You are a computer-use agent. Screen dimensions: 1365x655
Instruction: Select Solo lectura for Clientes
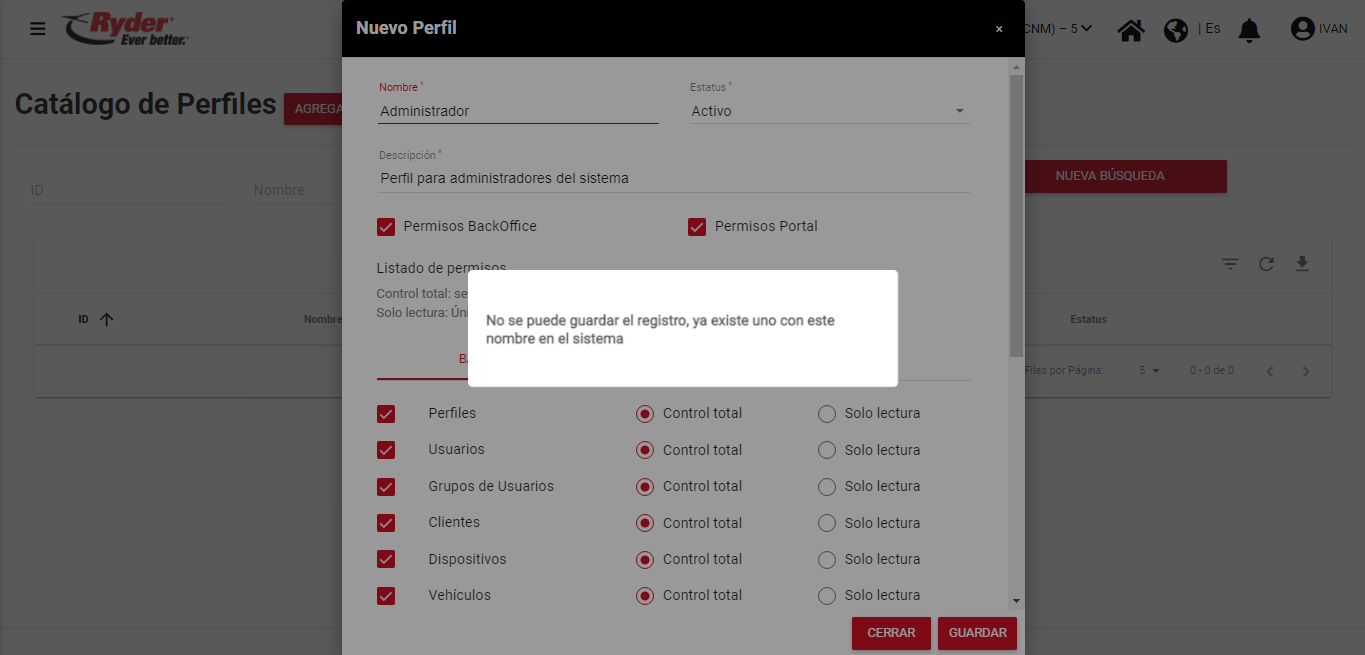(x=827, y=523)
